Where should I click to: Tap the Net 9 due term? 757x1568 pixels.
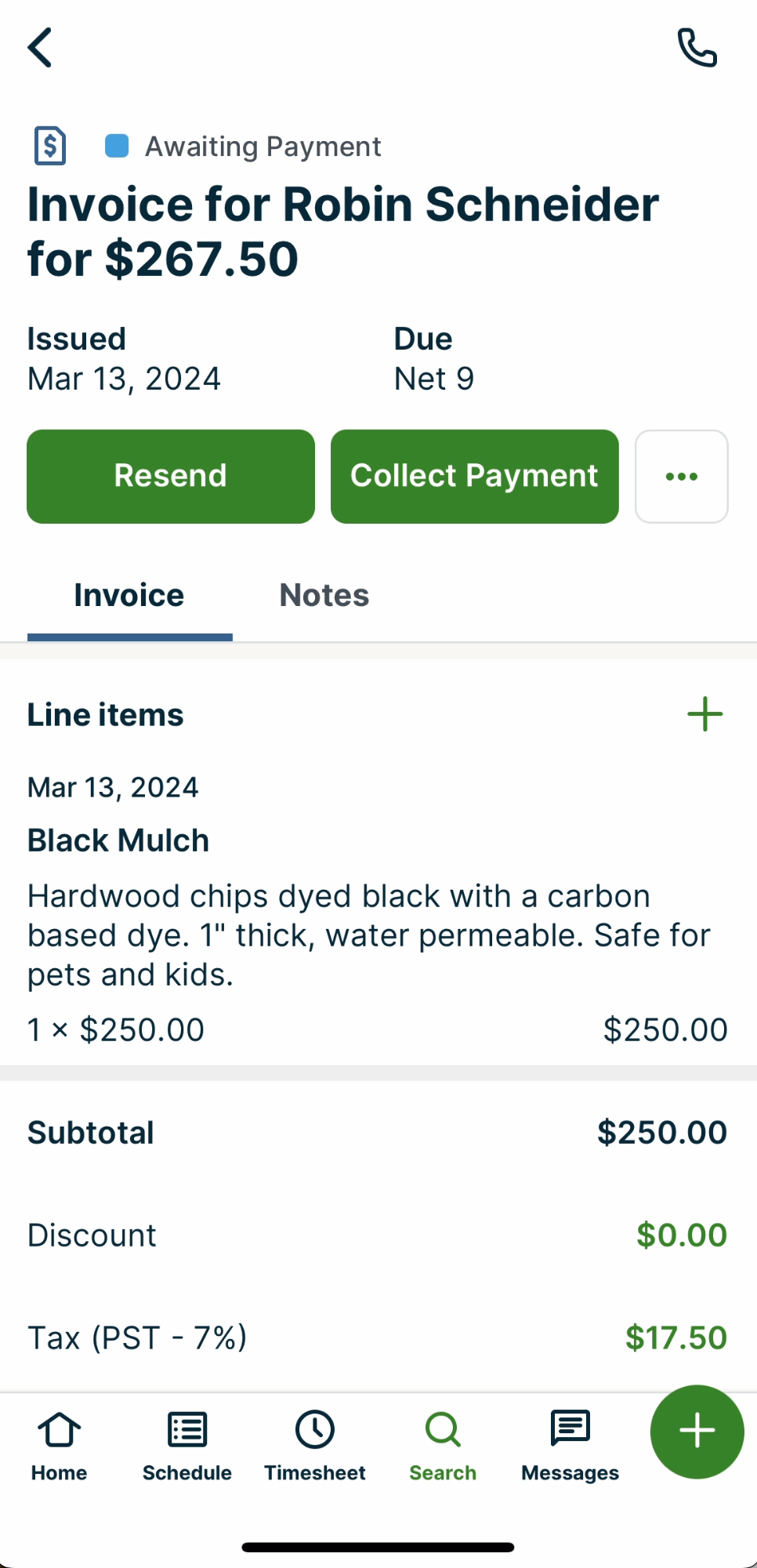pos(434,379)
